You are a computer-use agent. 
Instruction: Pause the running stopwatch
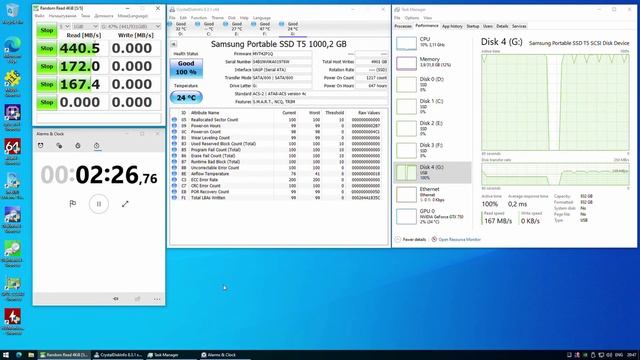coord(99,204)
